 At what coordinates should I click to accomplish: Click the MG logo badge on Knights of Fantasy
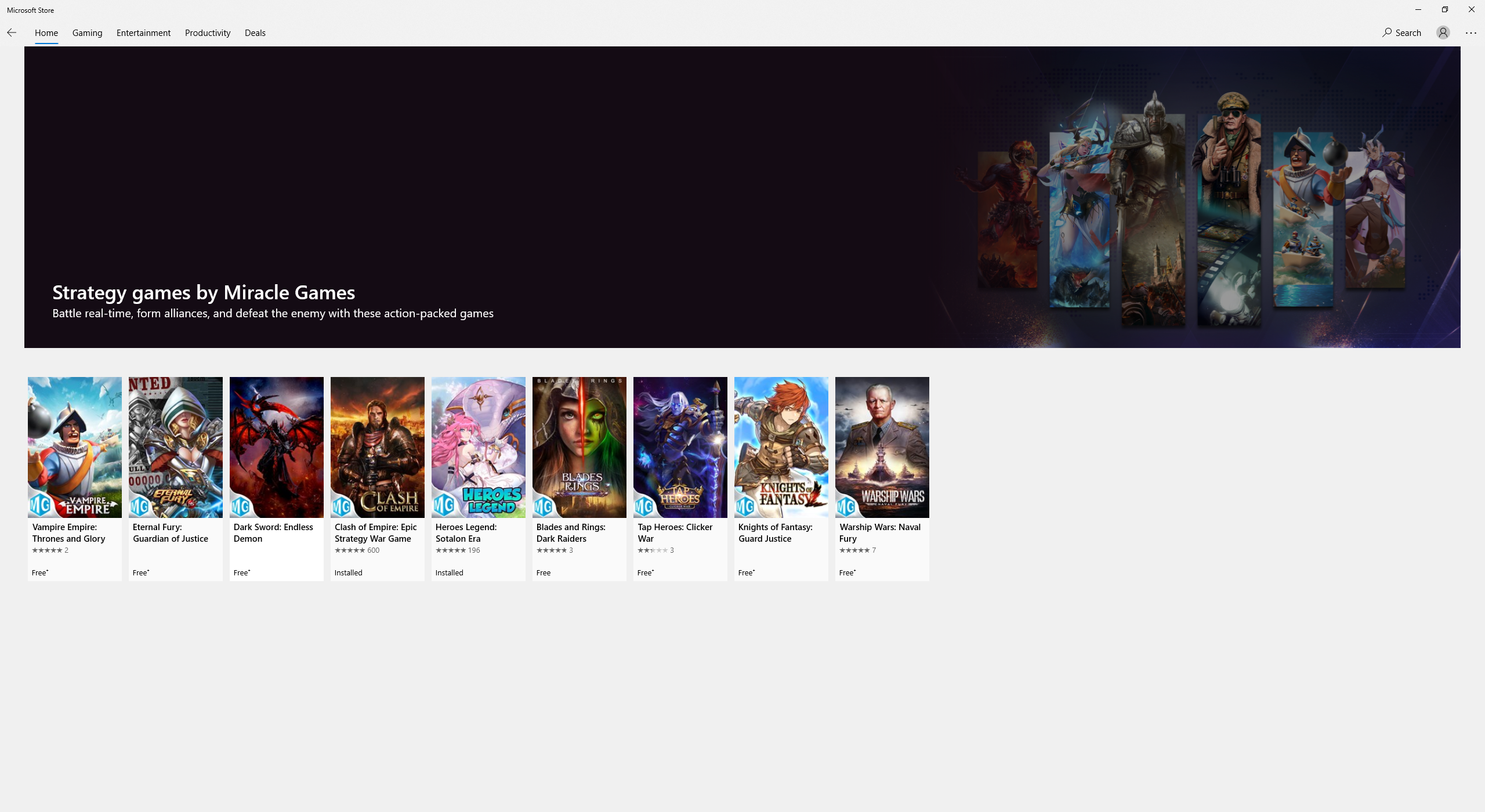click(745, 506)
